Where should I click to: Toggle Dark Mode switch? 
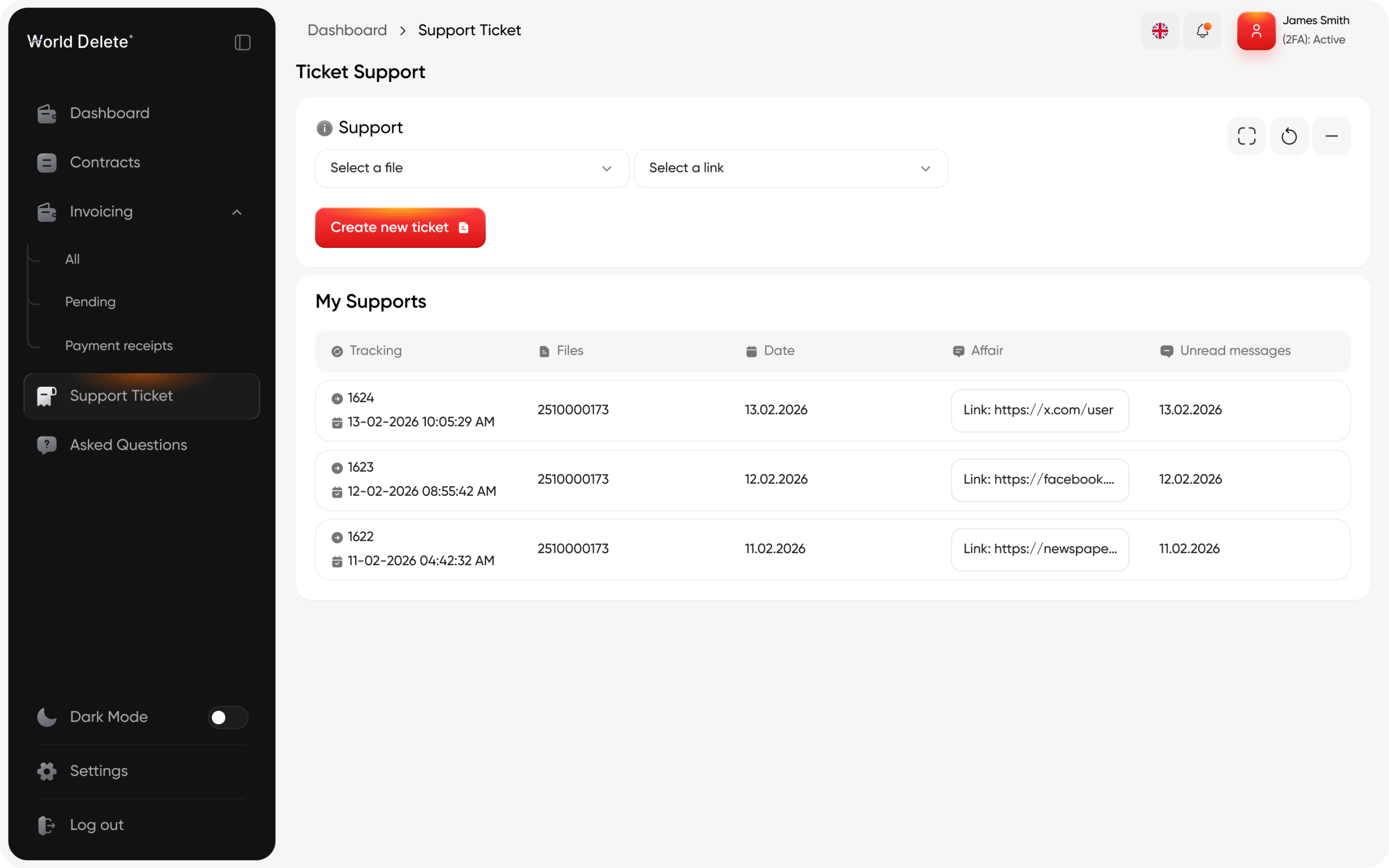[227, 717]
